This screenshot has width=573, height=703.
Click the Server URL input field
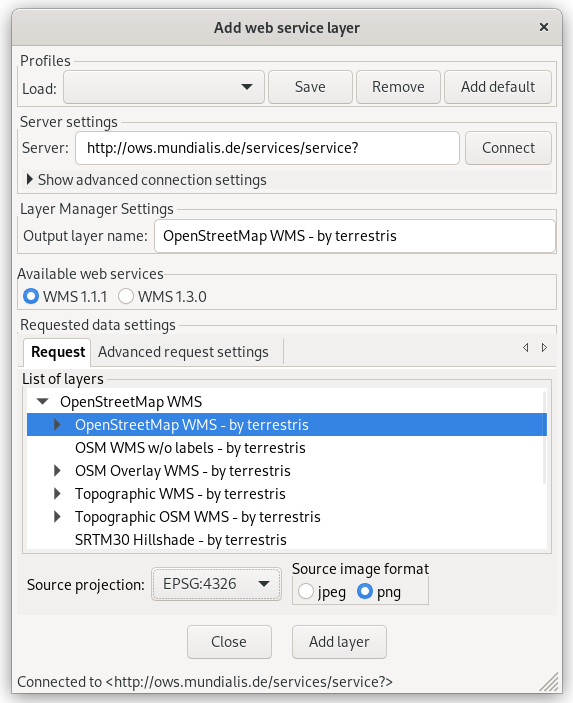pos(268,148)
